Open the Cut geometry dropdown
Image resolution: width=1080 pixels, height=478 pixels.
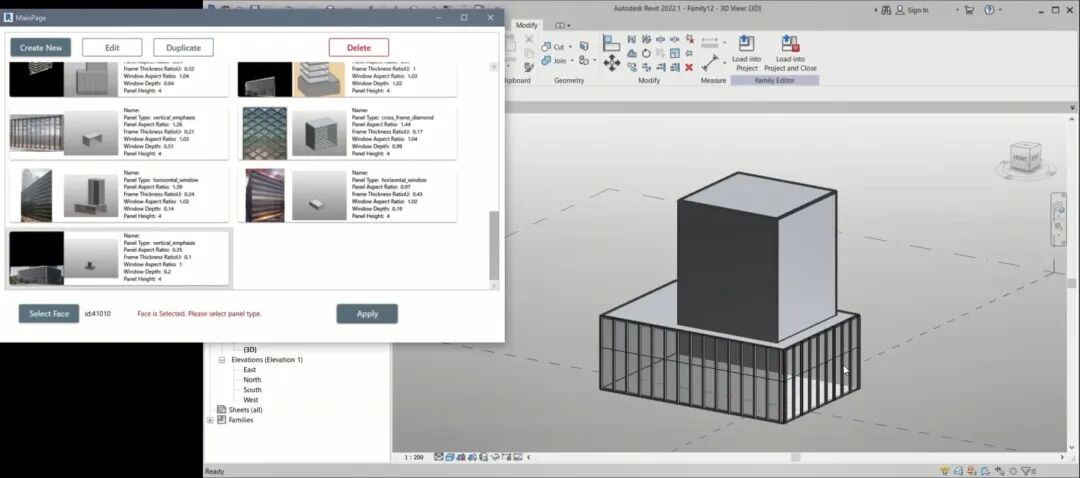571,47
